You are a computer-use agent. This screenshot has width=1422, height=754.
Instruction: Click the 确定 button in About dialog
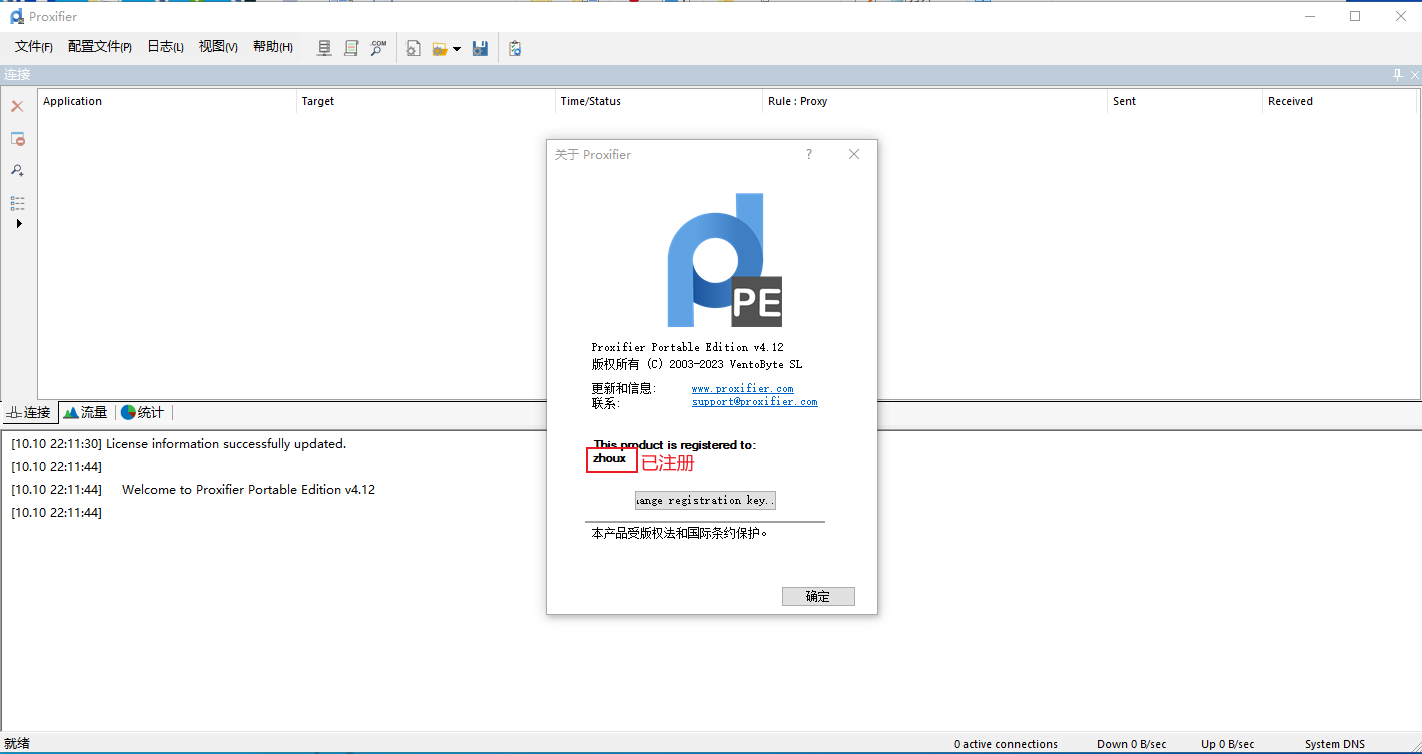point(818,596)
